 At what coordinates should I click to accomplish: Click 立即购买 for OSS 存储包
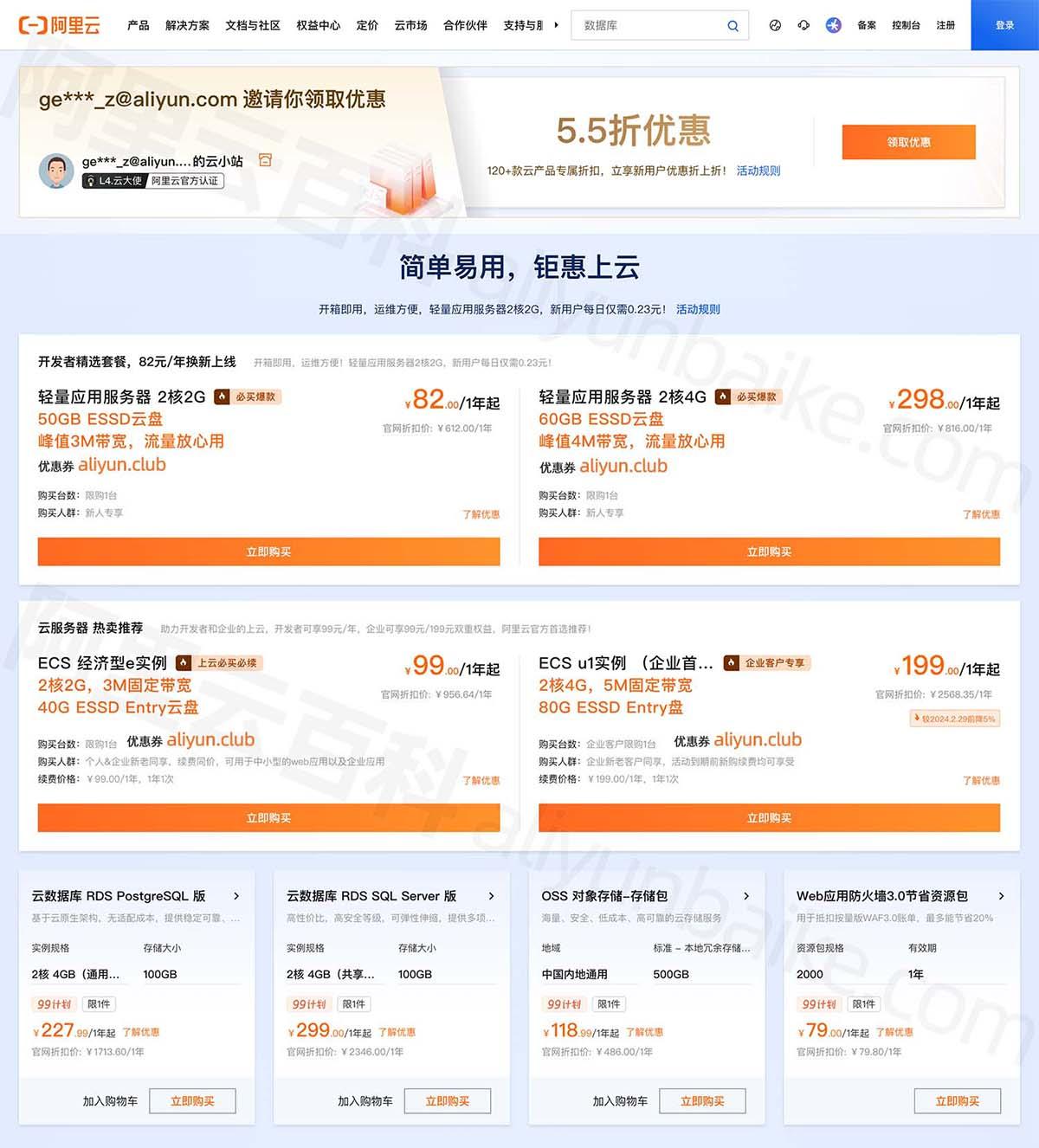point(702,1101)
